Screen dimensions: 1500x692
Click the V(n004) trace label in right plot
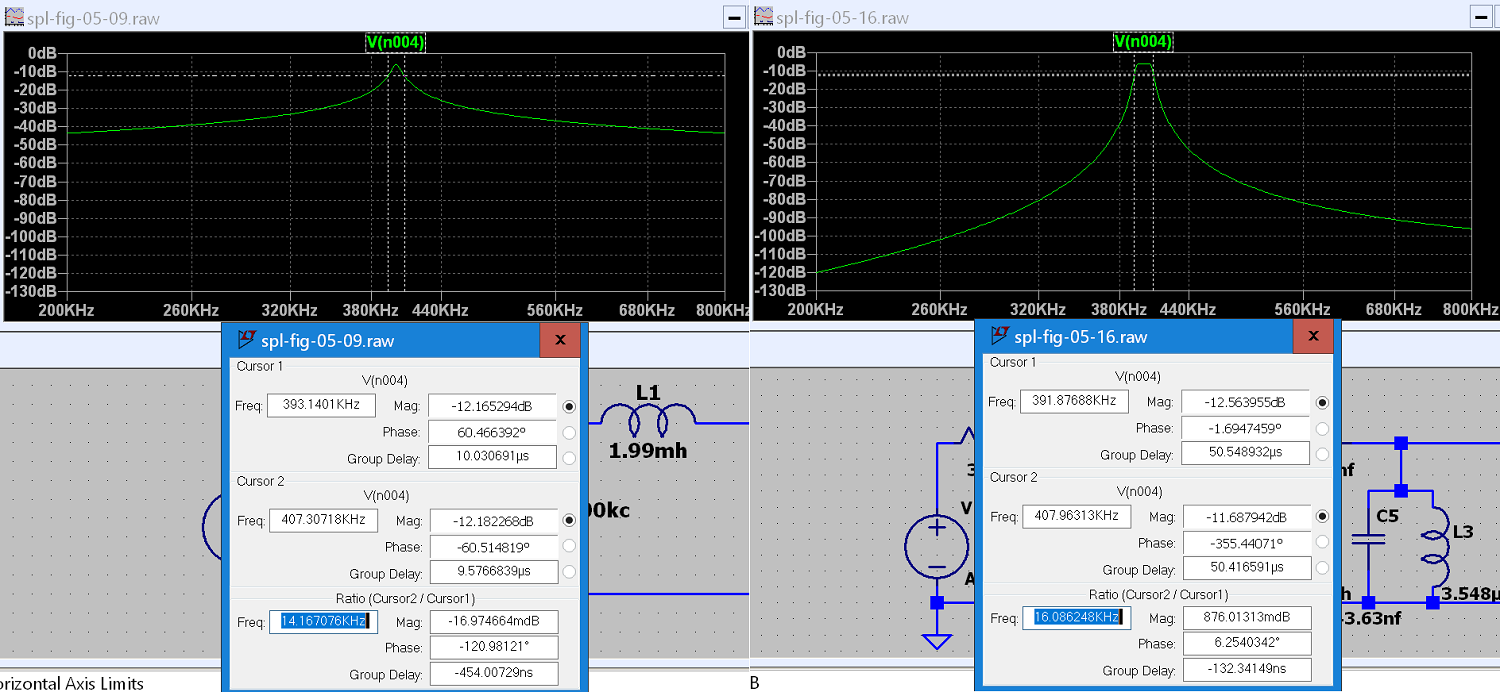pyautogui.click(x=1142, y=42)
